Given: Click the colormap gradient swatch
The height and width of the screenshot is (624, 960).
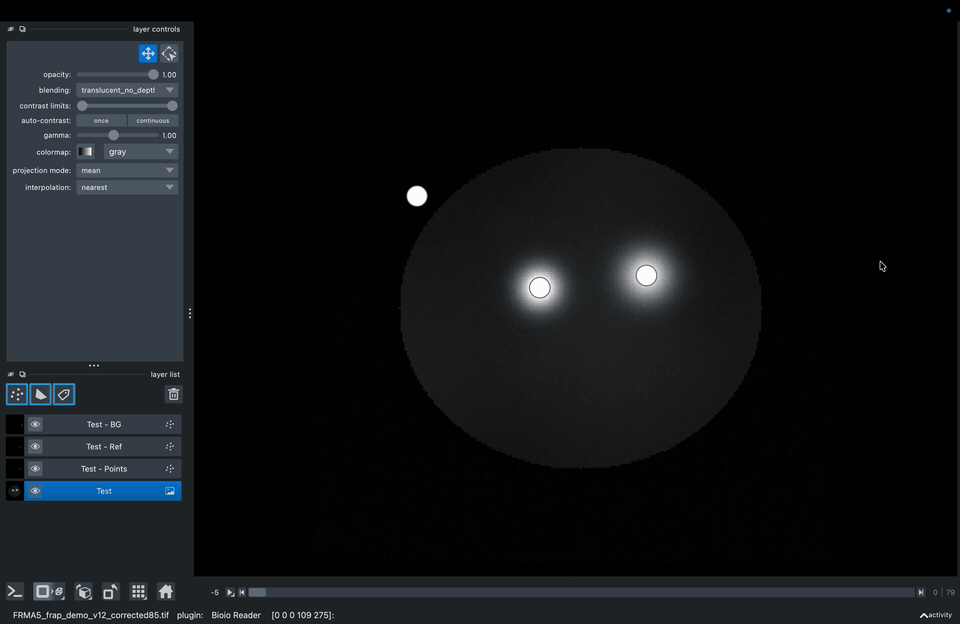Looking at the screenshot, I should click(x=86, y=152).
